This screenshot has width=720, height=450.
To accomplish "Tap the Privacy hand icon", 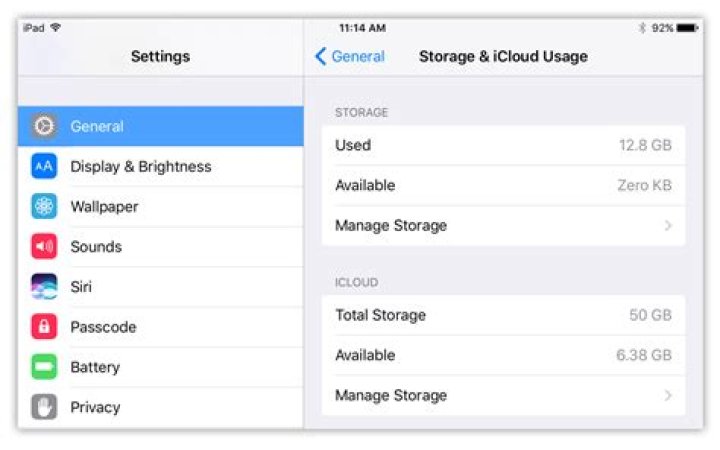I will coord(44,407).
